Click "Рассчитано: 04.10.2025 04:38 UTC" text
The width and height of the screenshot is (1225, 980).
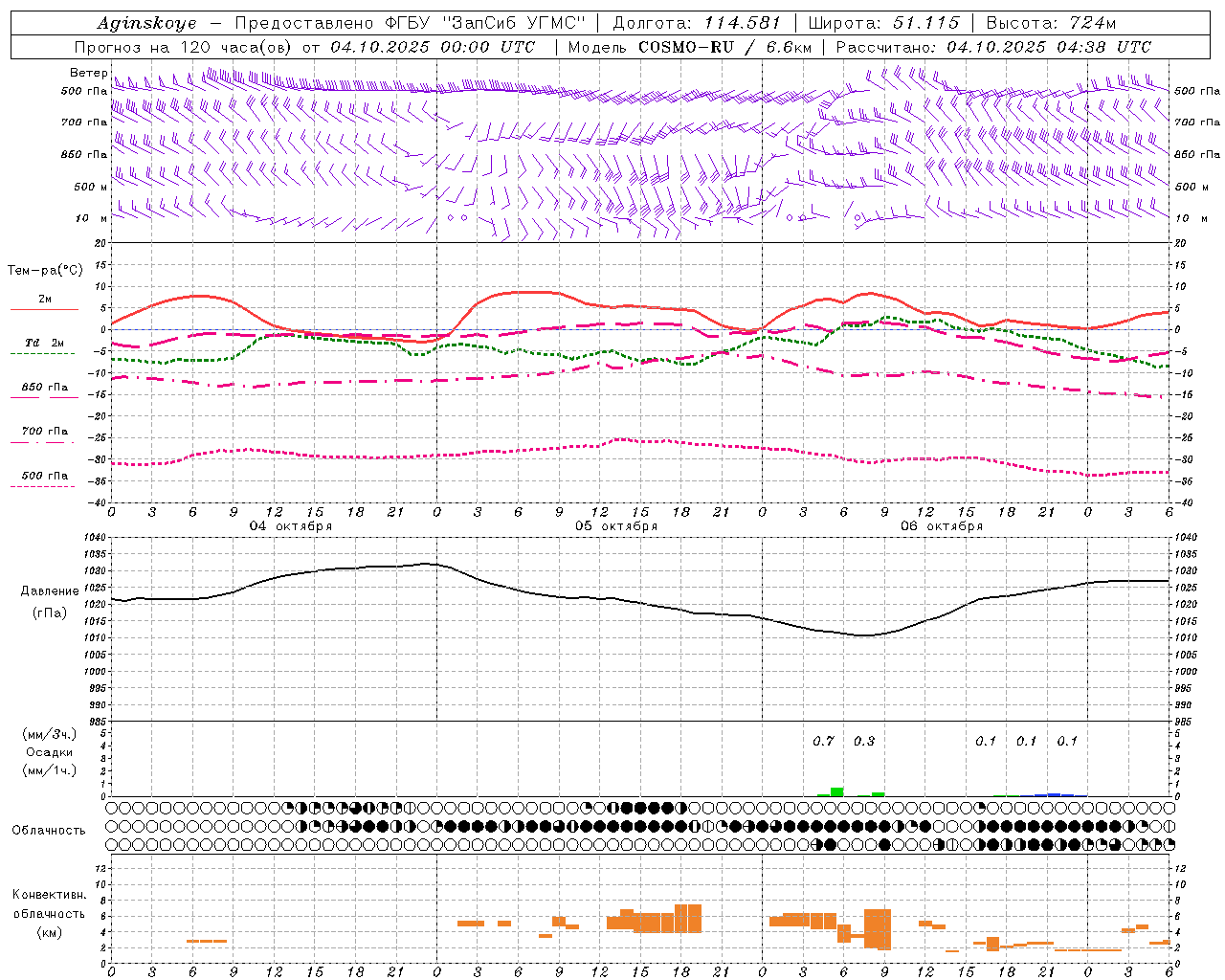[993, 47]
